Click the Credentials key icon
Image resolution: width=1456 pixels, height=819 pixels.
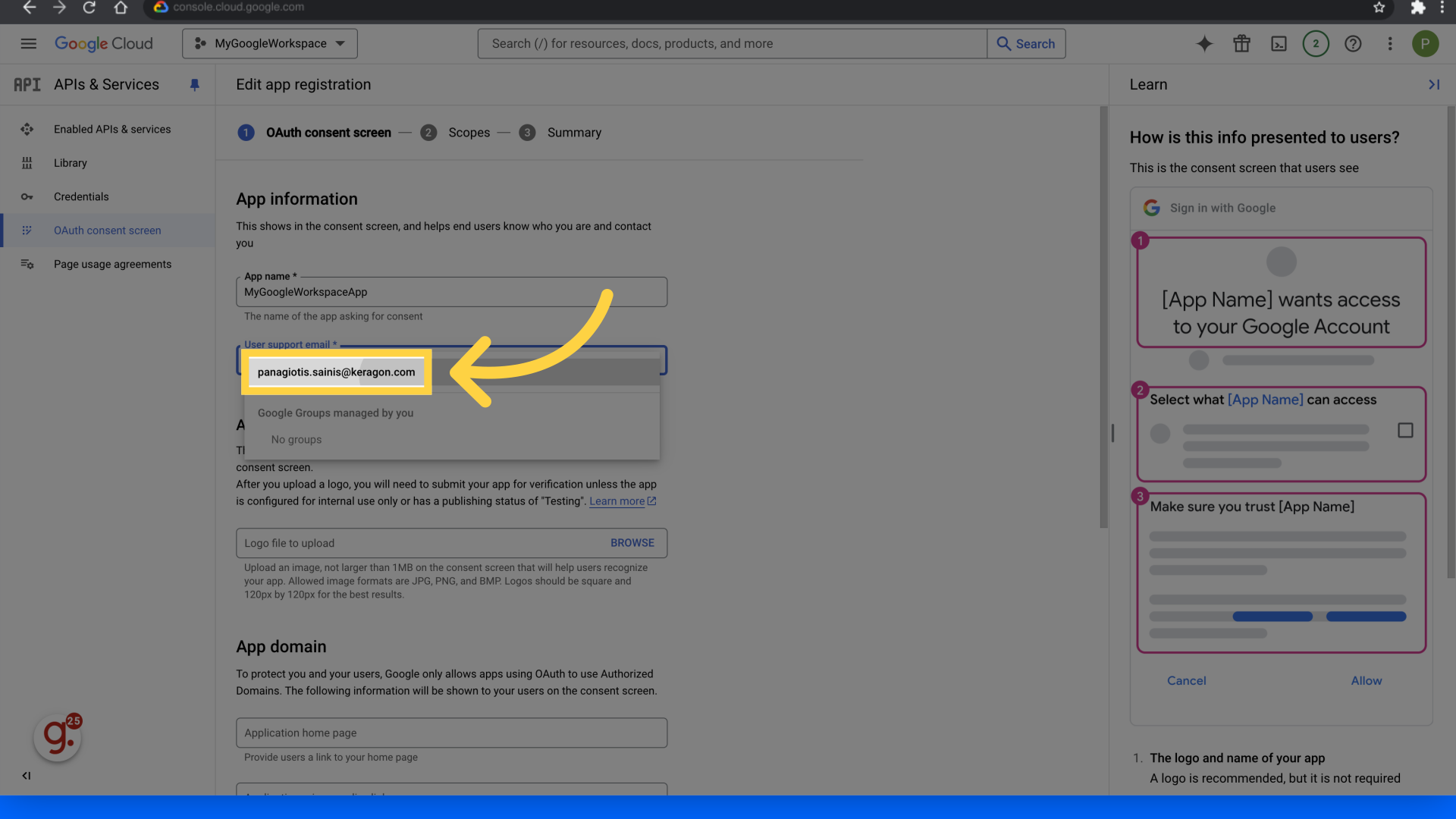(x=27, y=196)
